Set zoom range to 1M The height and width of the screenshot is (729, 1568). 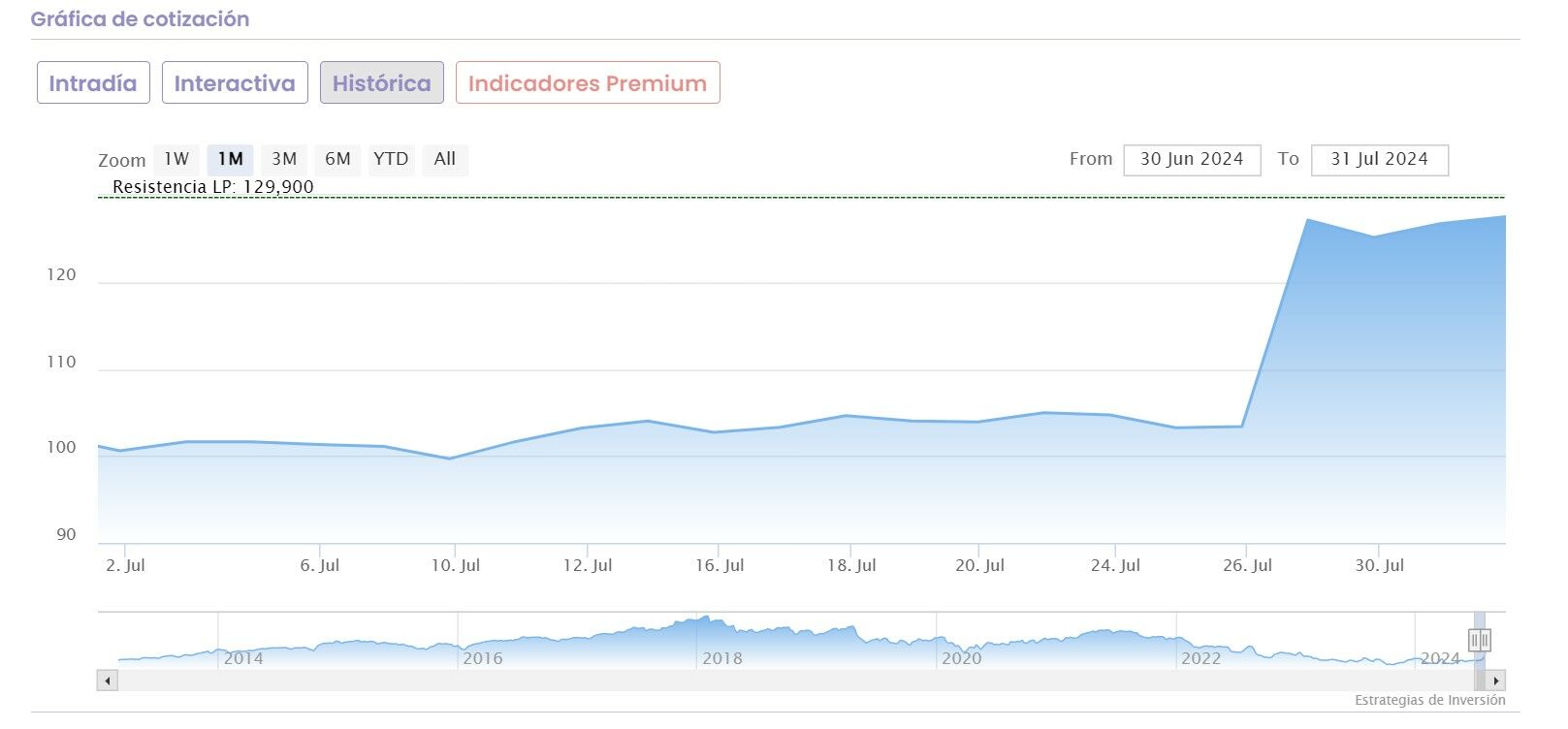[230, 159]
